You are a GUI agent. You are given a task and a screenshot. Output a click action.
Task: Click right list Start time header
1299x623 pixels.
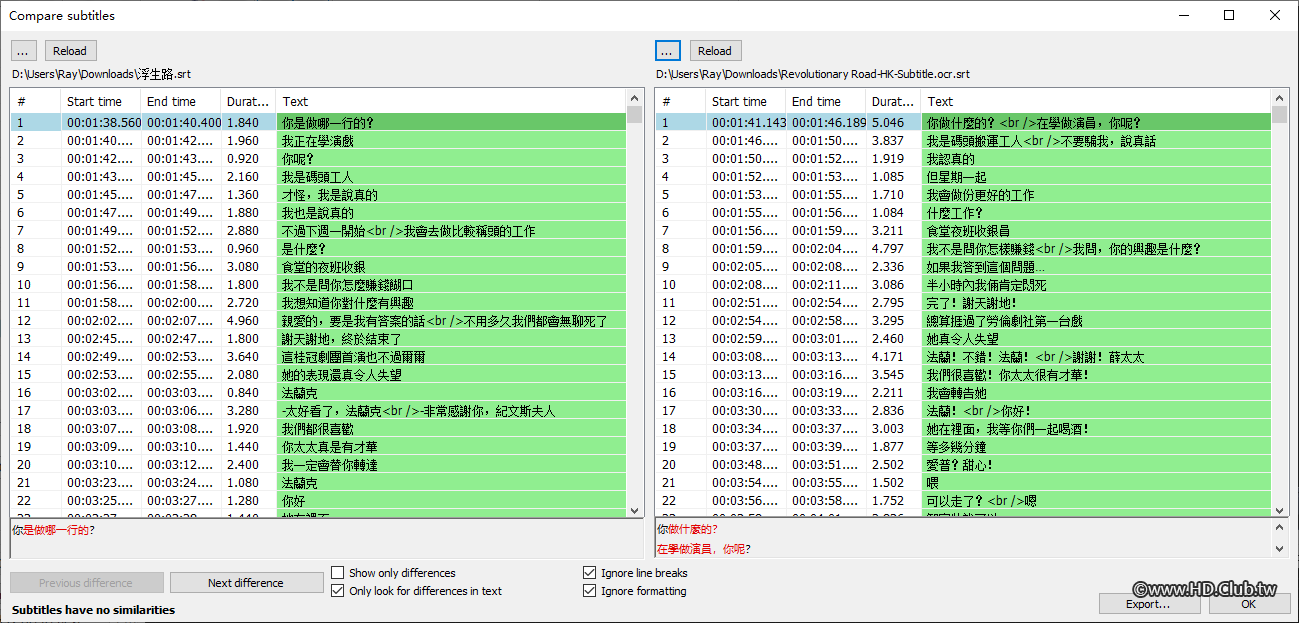(745, 101)
